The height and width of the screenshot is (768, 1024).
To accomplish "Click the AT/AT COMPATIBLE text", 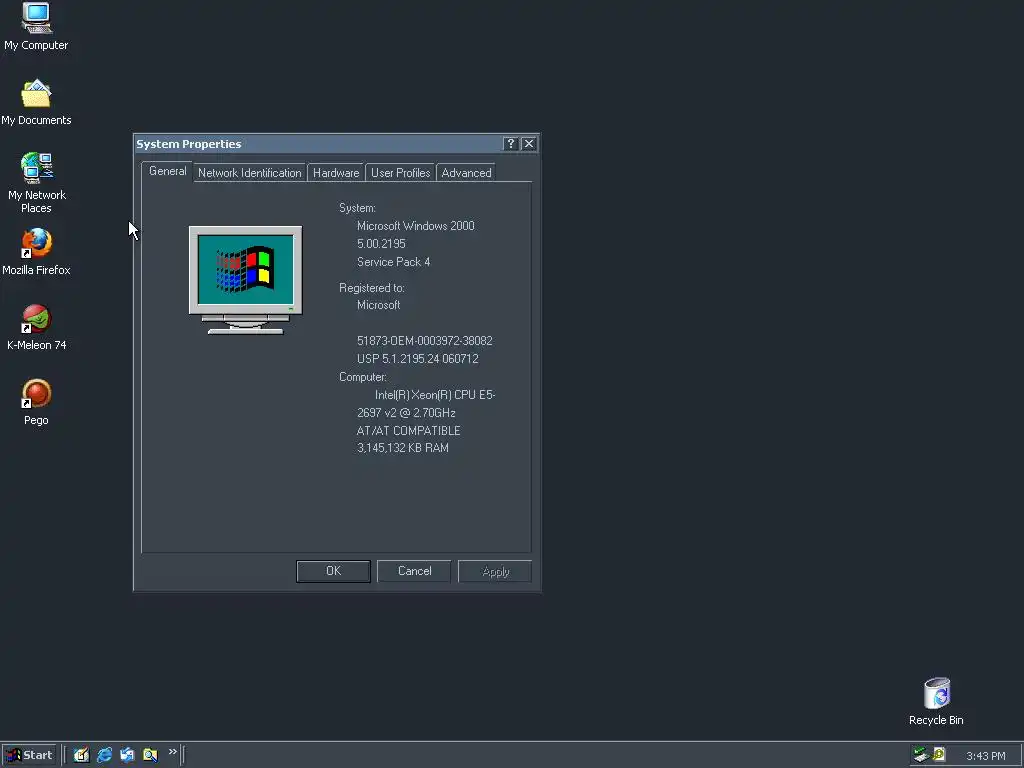I will tap(408, 430).
